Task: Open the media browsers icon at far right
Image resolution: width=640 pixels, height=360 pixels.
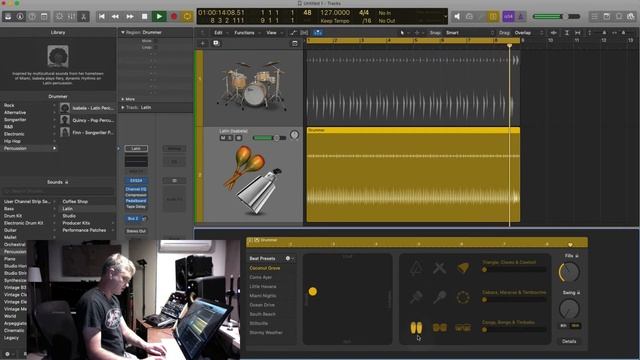Action: (x=631, y=16)
